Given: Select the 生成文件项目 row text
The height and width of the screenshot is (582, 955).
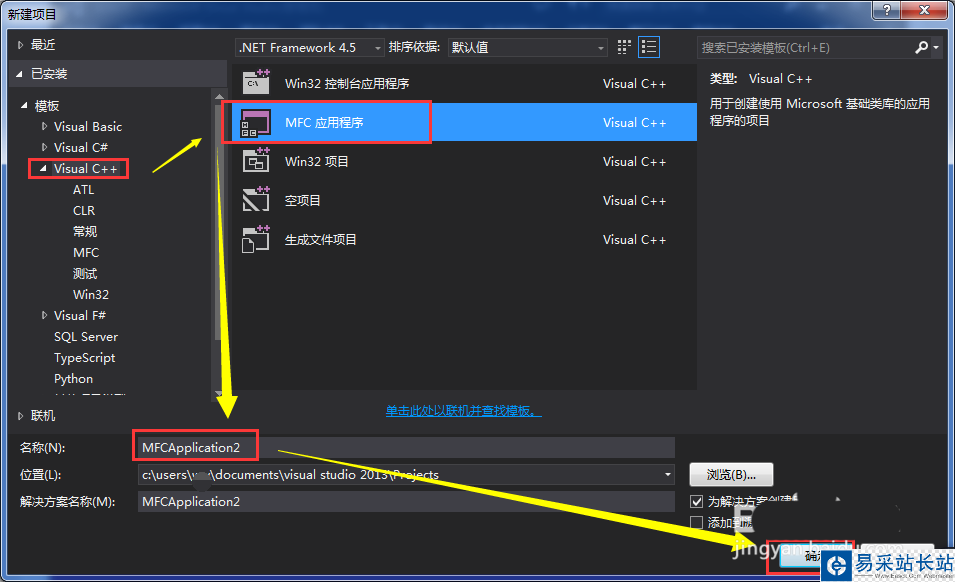Looking at the screenshot, I should (321, 239).
